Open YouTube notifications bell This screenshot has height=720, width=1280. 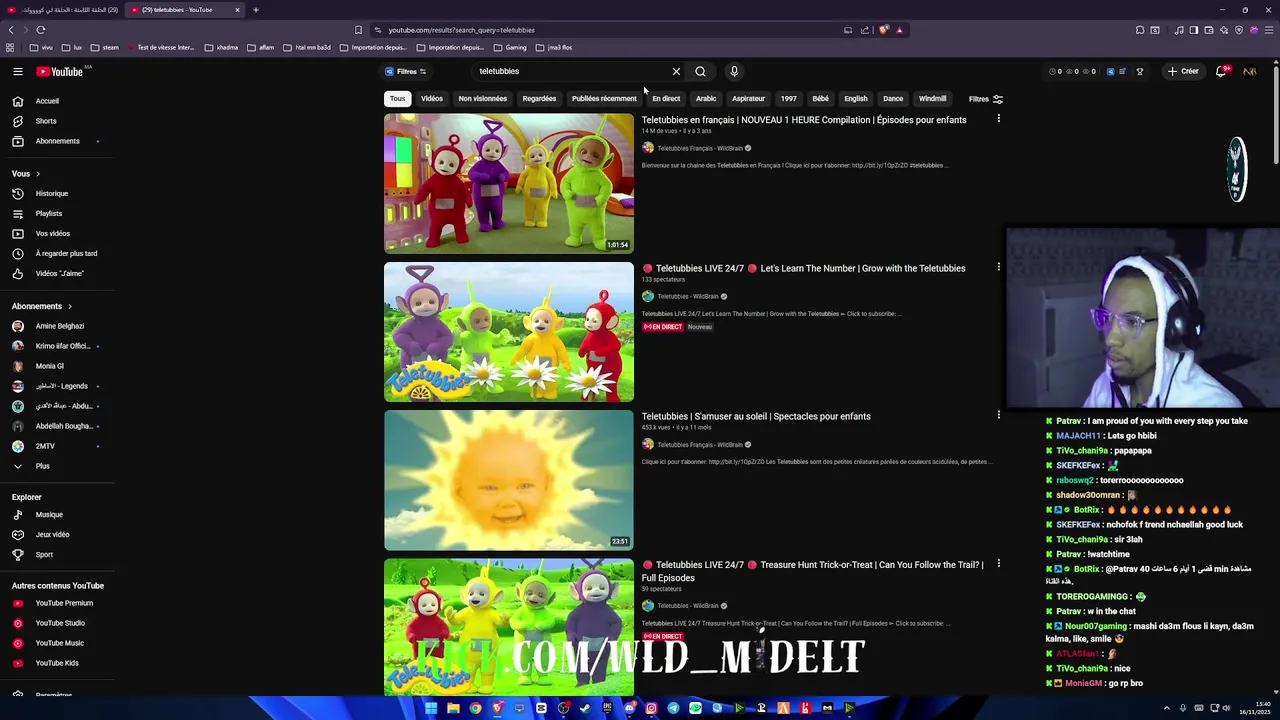(1221, 71)
